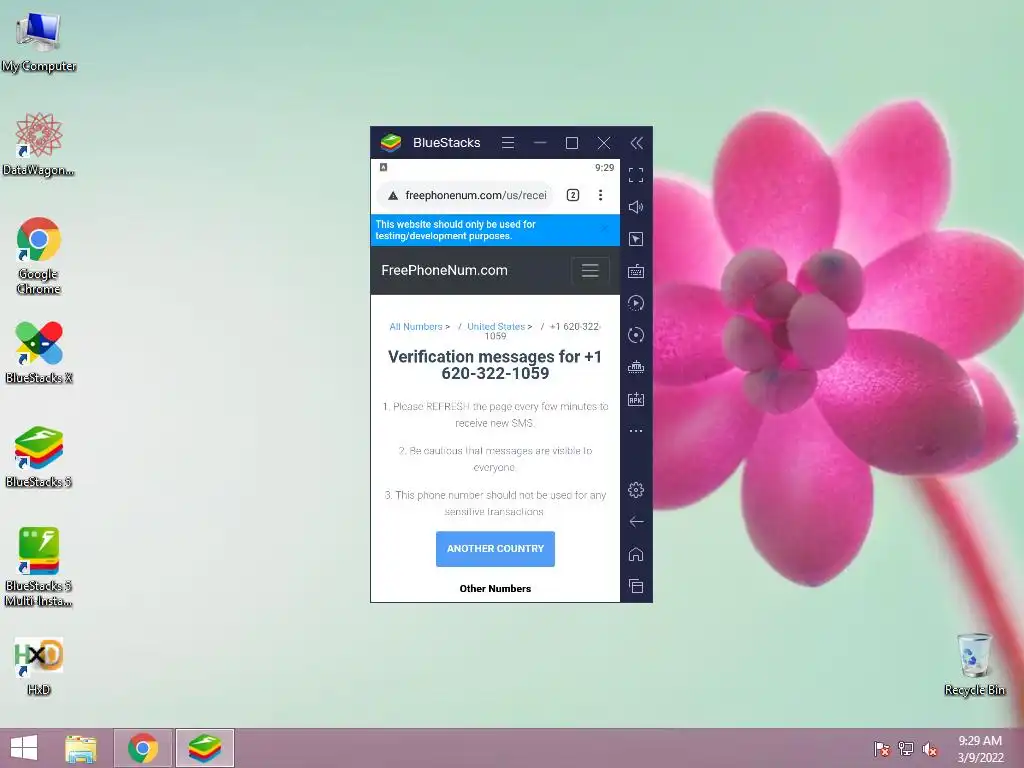Screen dimensions: 1024x768
Task: Click the blue testing/development notice banner
Action: pos(495,230)
